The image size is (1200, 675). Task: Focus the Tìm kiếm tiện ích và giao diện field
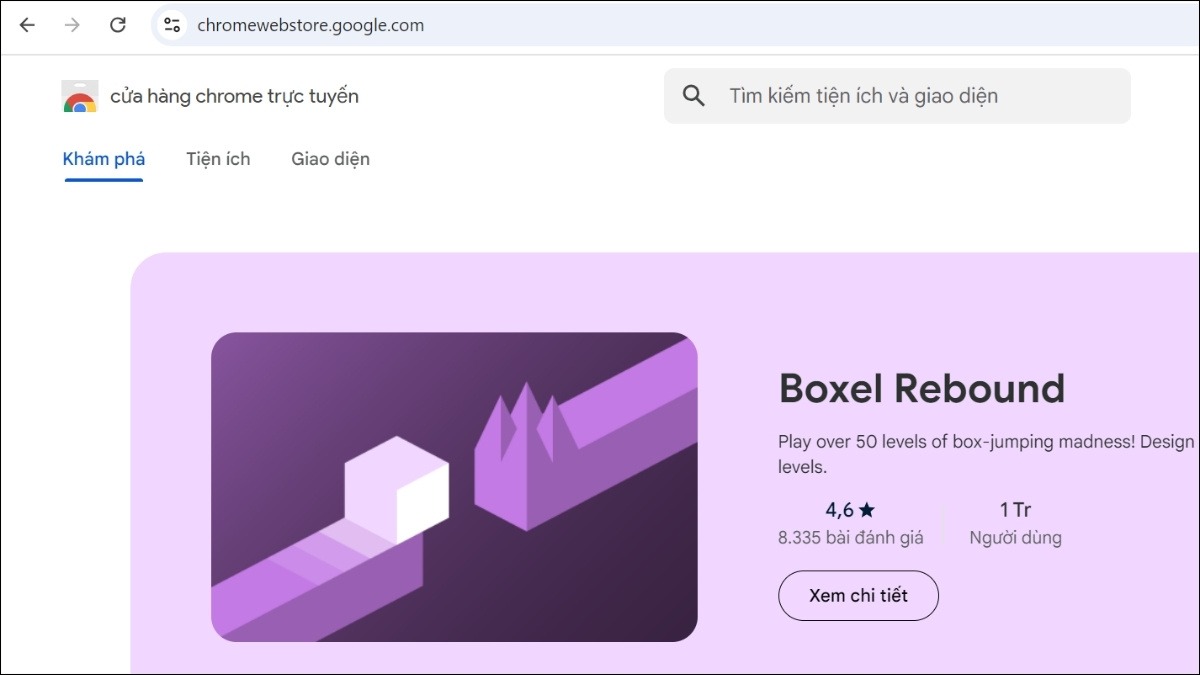(897, 96)
